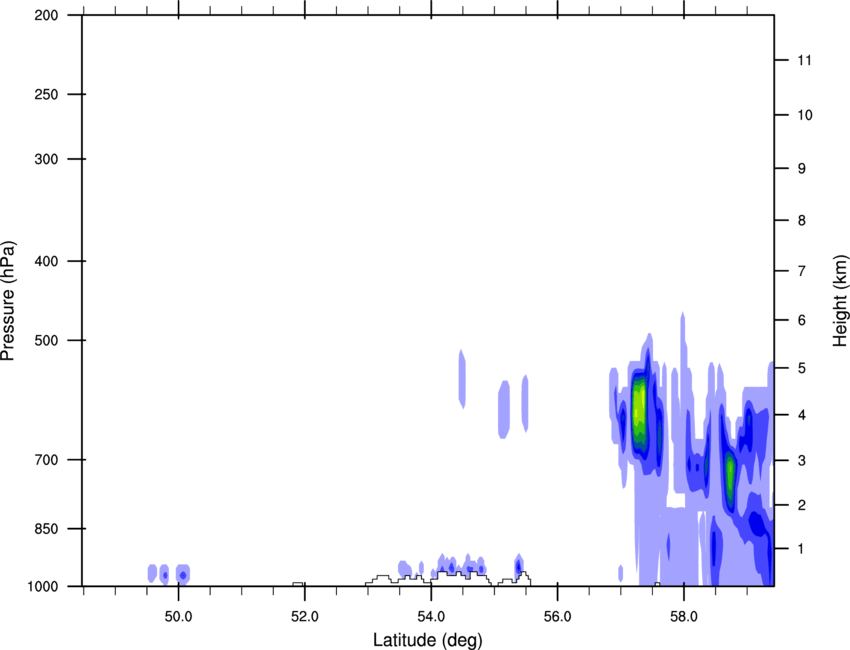This screenshot has width=850, height=650.
Task: Select the 200 hPa pressure tick label
Action: coord(48,15)
